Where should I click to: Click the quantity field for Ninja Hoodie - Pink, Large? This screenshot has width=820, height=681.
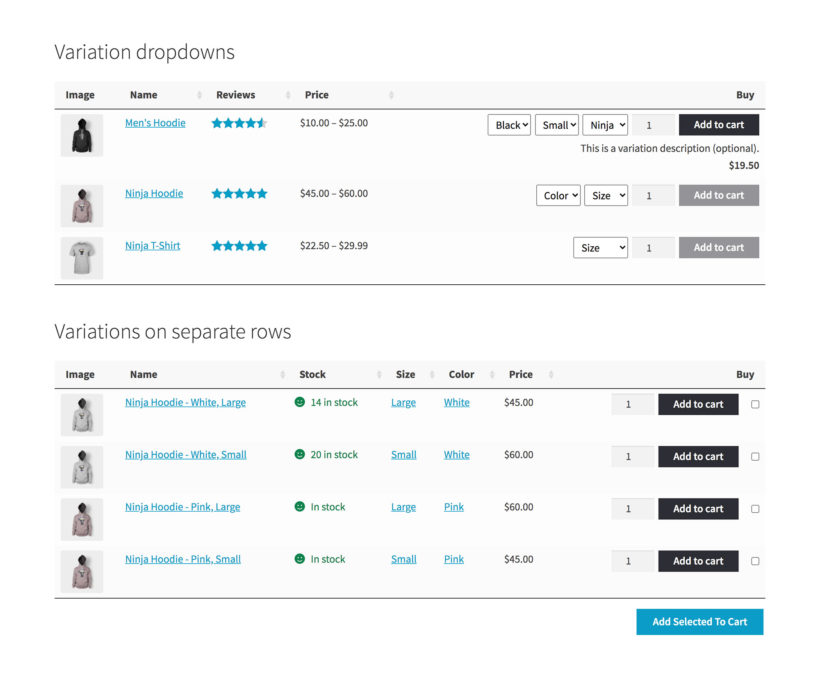[631, 509]
